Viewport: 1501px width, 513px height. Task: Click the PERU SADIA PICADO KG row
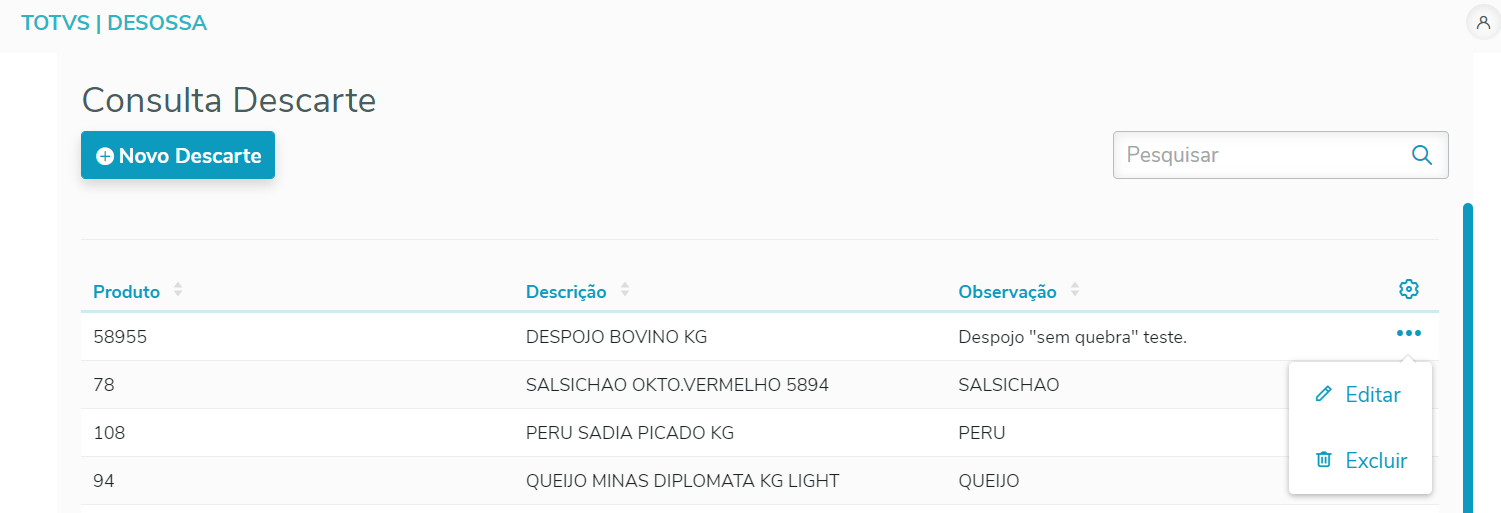coord(630,433)
